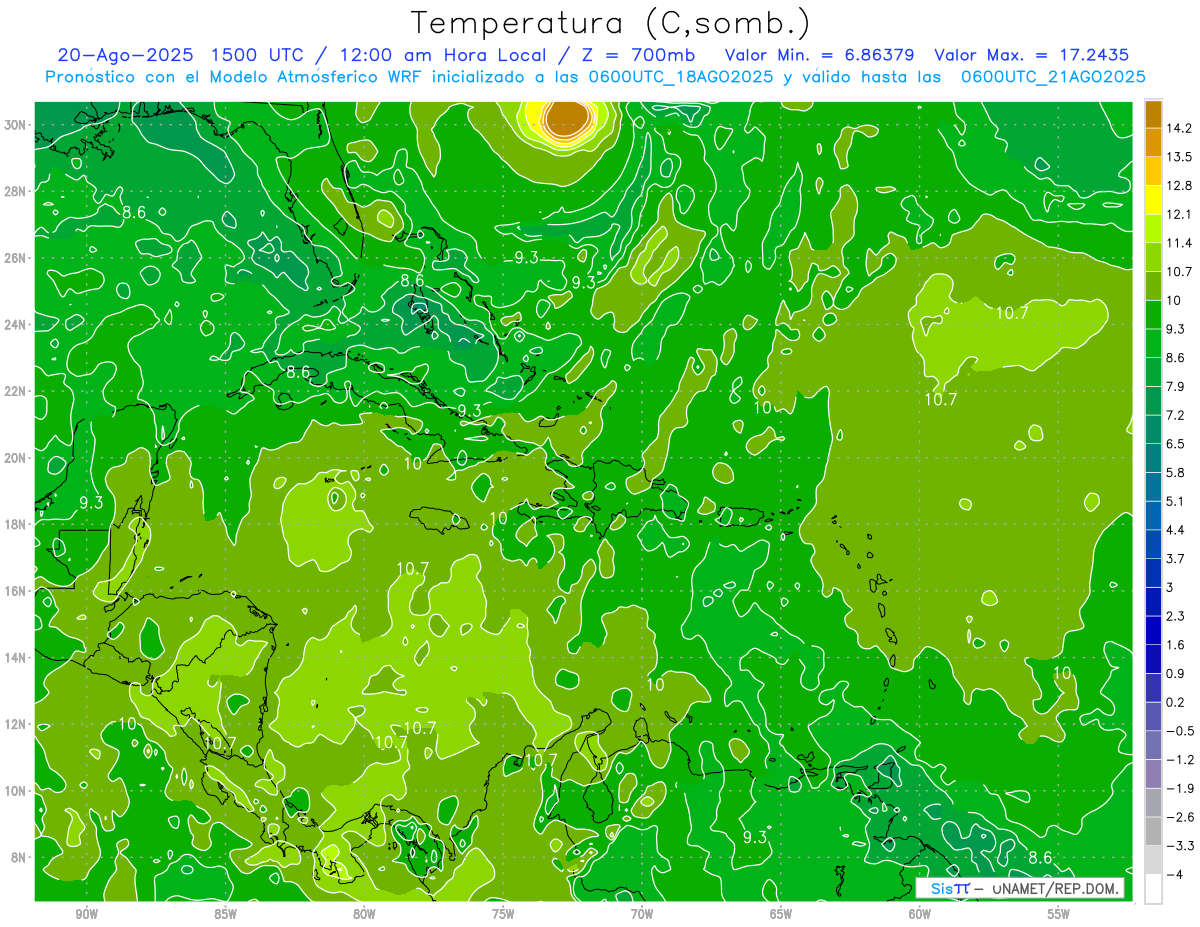This screenshot has height=927, width=1200.
Task: Click legend value "5.1" on the color bar
Action: [1177, 502]
